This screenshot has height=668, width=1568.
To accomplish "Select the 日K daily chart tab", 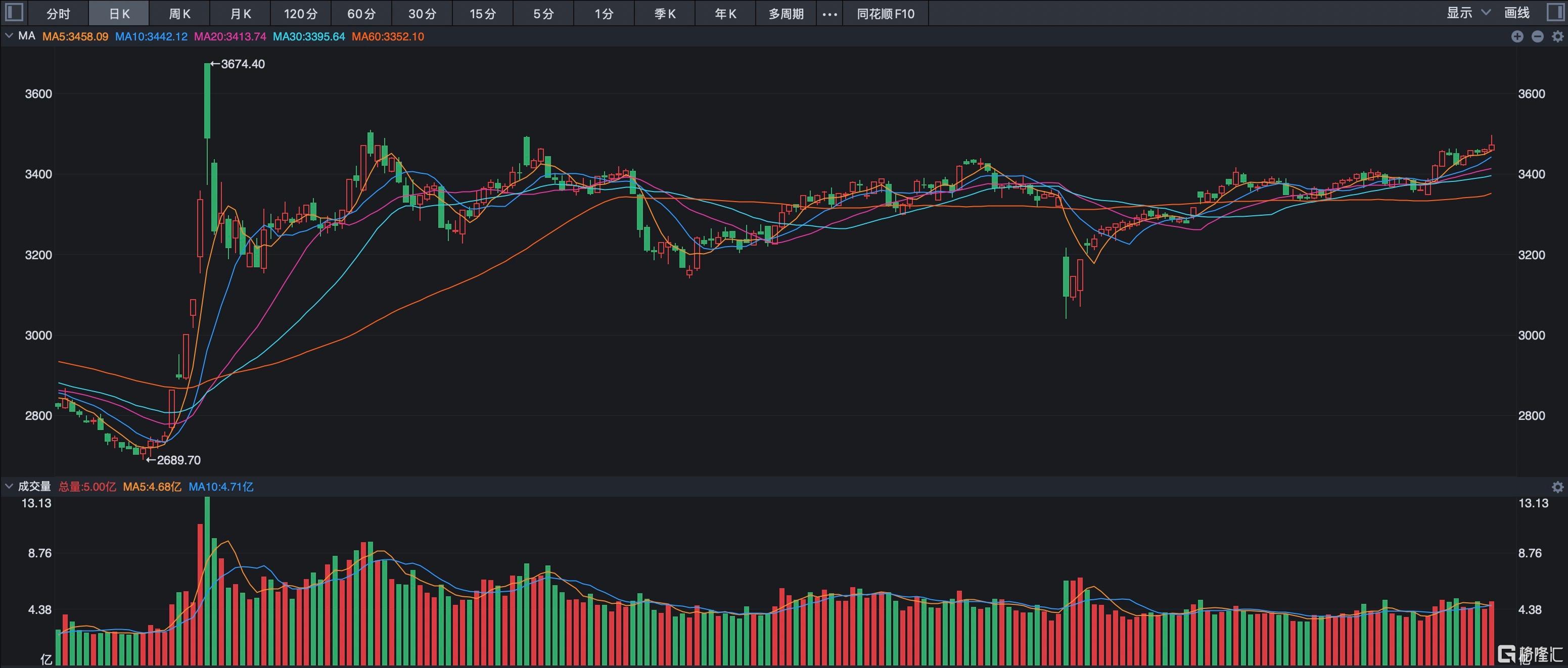I will click(119, 13).
